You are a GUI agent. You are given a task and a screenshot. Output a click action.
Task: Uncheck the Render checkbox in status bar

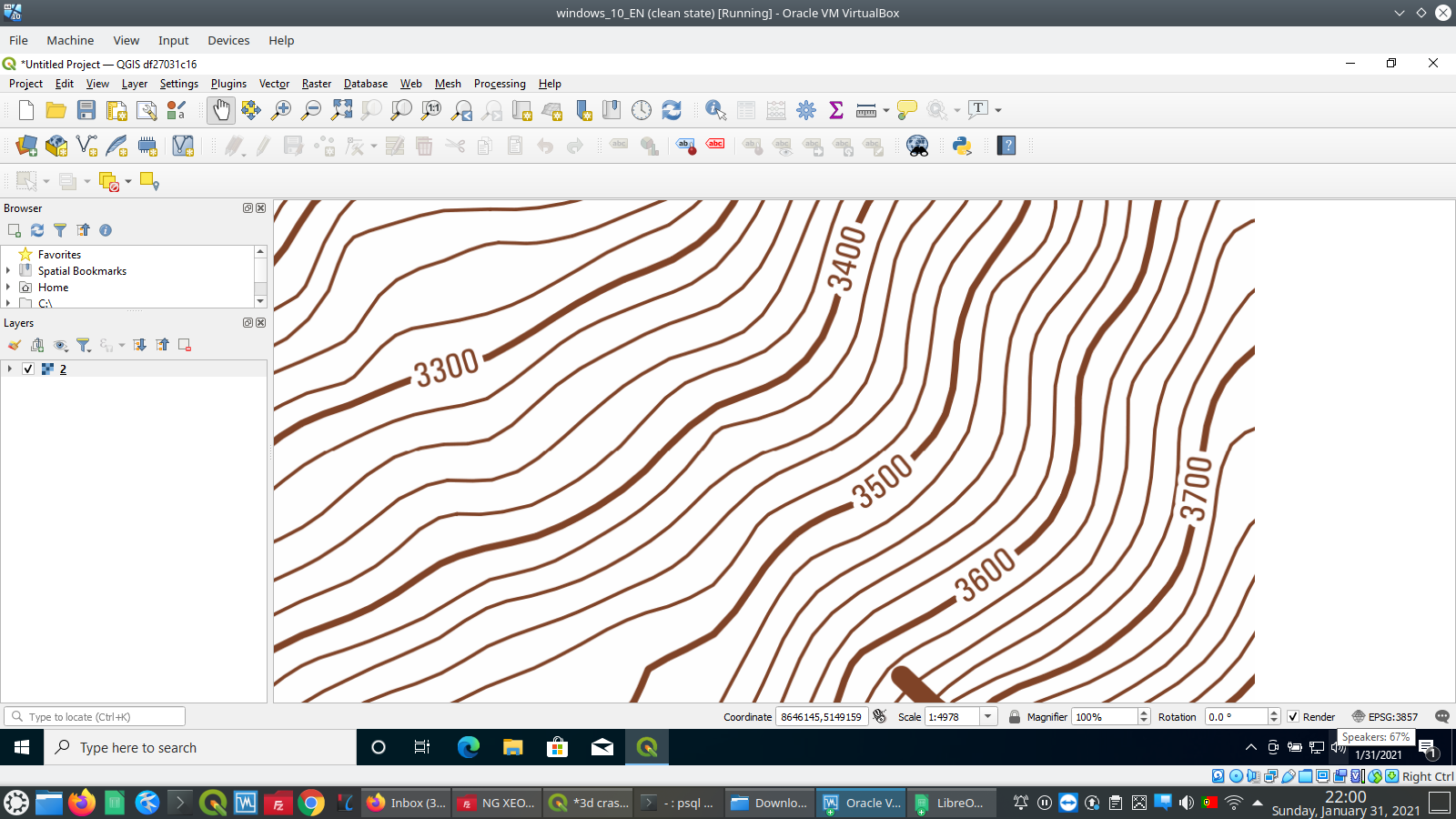tap(1294, 716)
